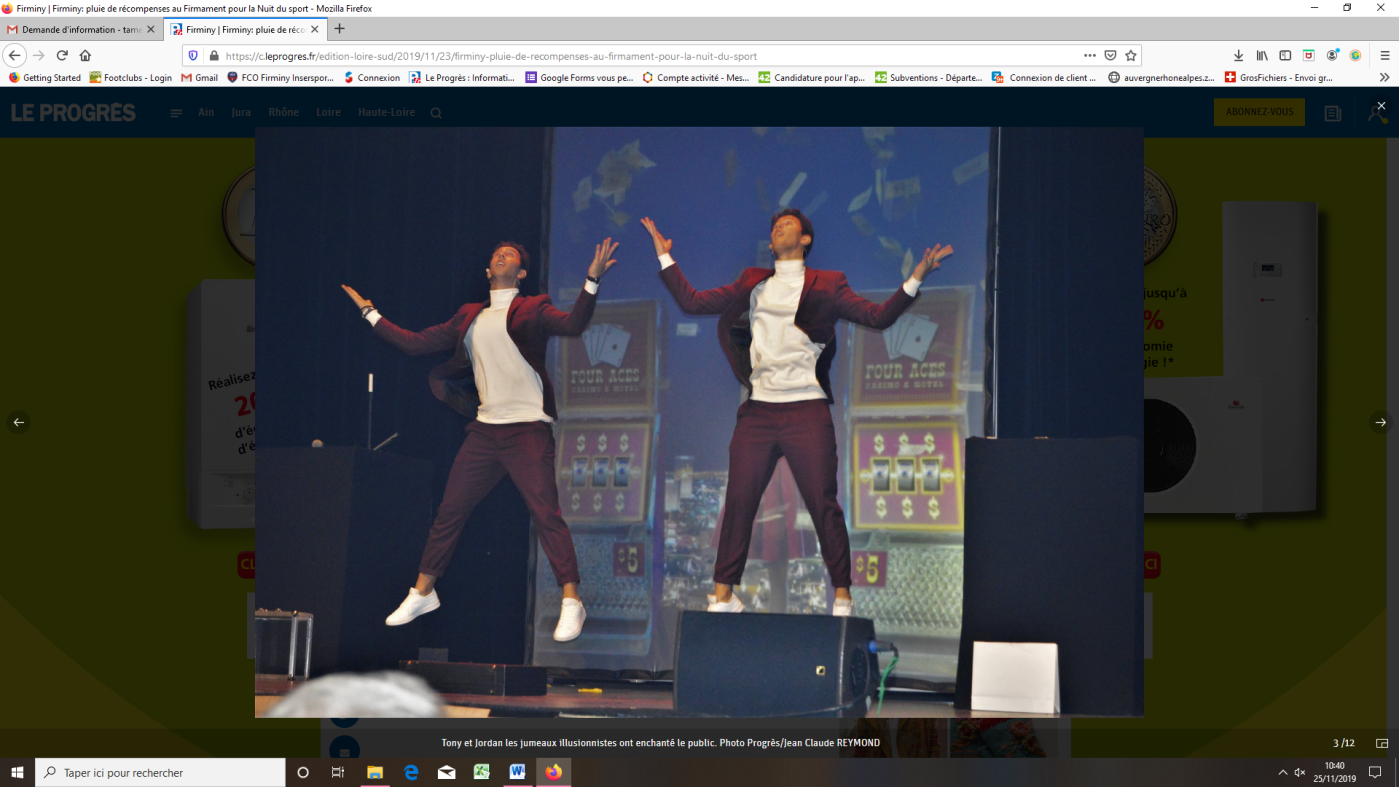The height and width of the screenshot is (787, 1399).
Task: Open the Gmail bookmark
Action: pos(199,77)
